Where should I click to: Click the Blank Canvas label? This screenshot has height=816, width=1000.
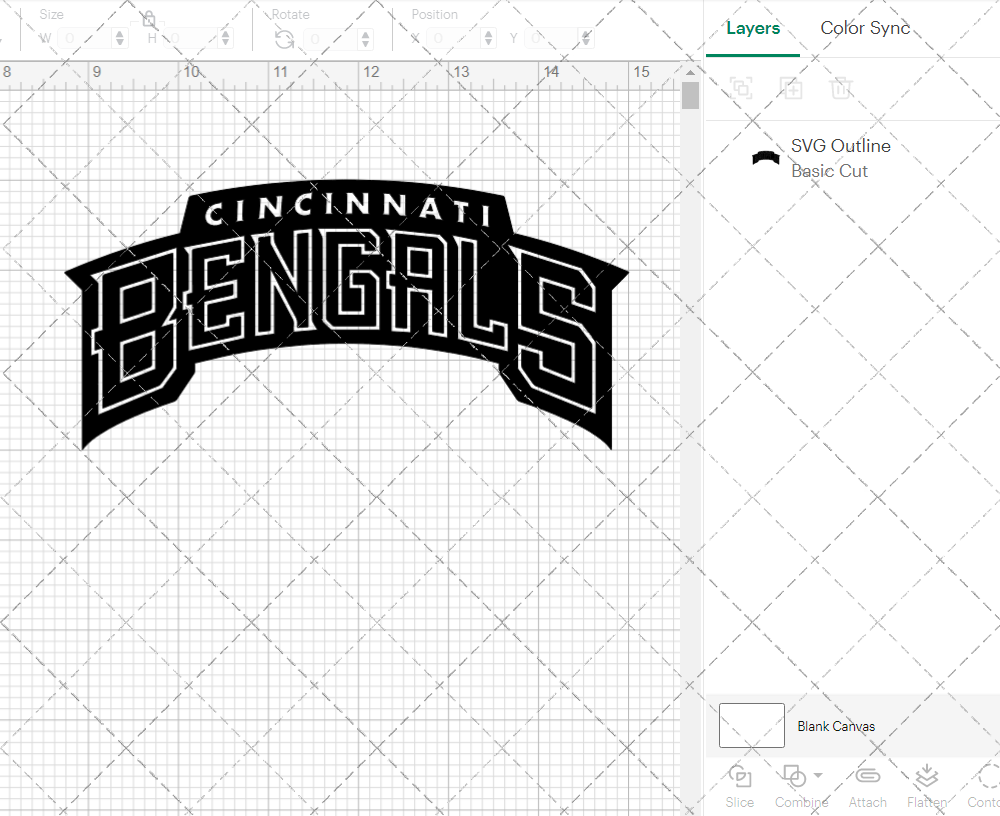point(835,726)
